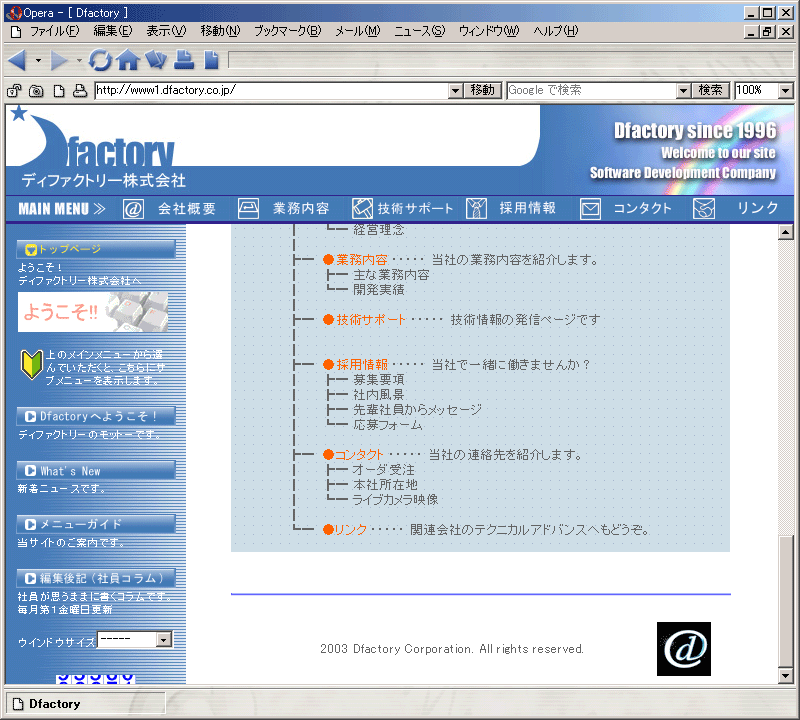Viewport: 800px width, 720px height.
Task: Open the ヘルプ(H) menu
Action: click(x=556, y=32)
